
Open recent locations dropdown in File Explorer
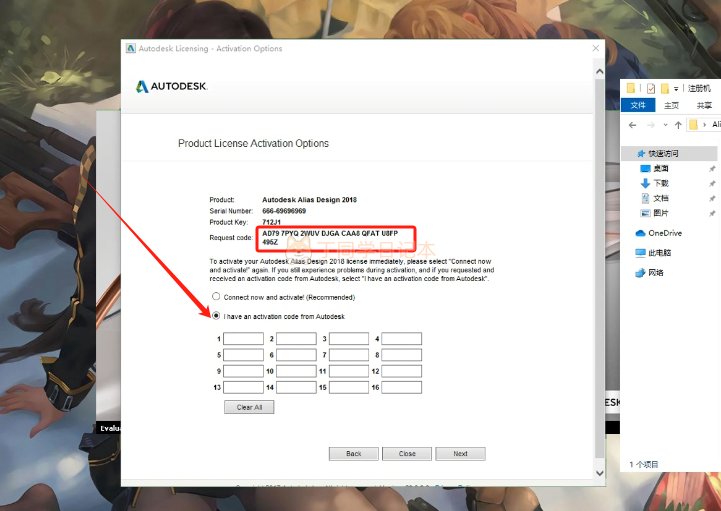click(665, 125)
